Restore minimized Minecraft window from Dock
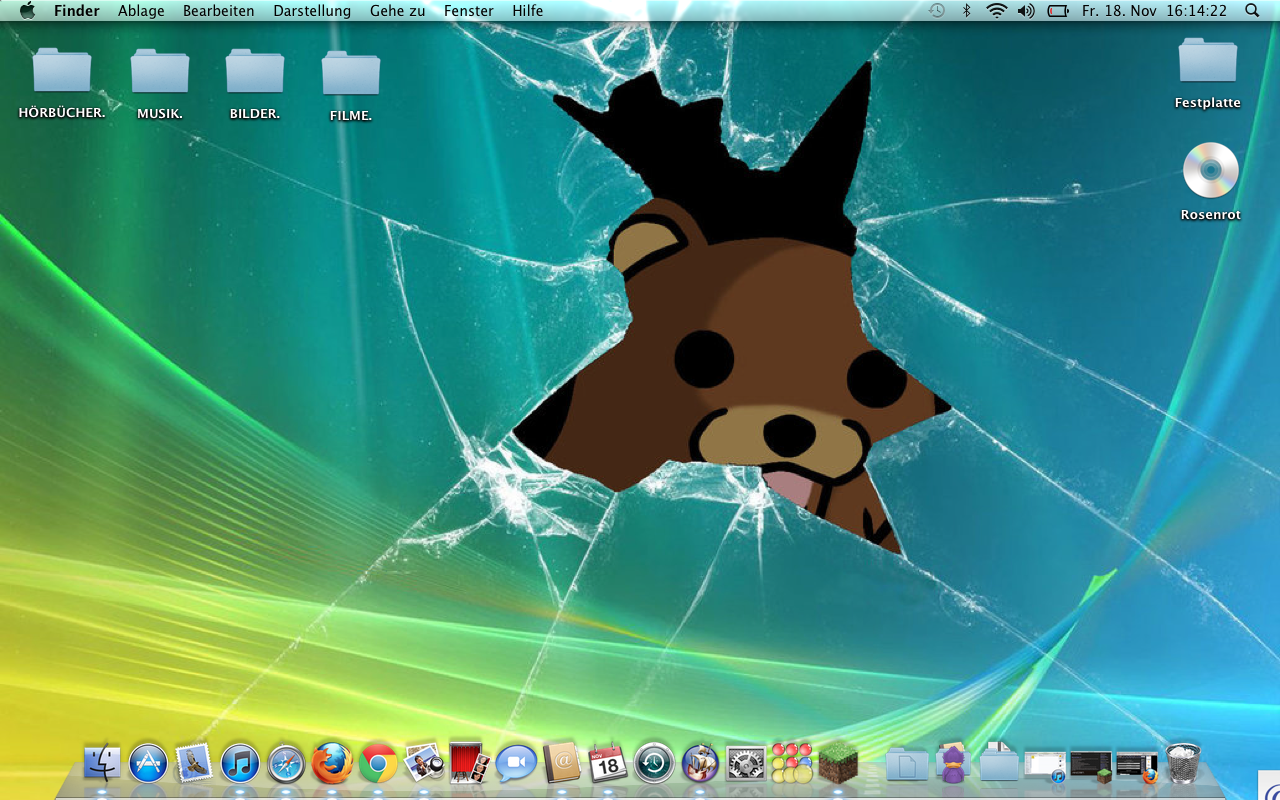This screenshot has height=800, width=1280. click(1091, 766)
